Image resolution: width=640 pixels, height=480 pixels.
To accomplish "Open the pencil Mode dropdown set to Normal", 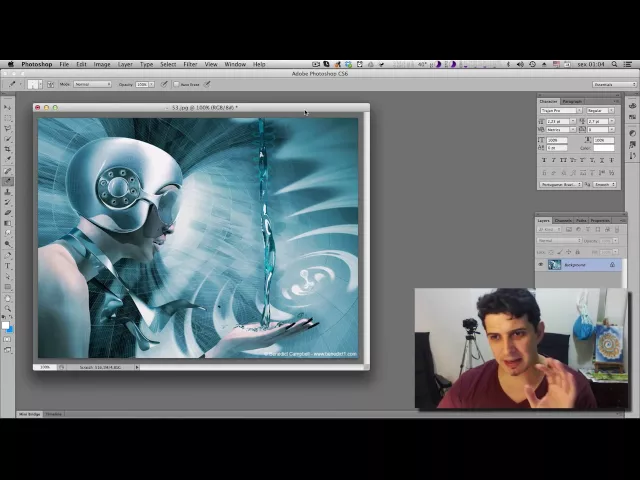I will [x=92, y=84].
